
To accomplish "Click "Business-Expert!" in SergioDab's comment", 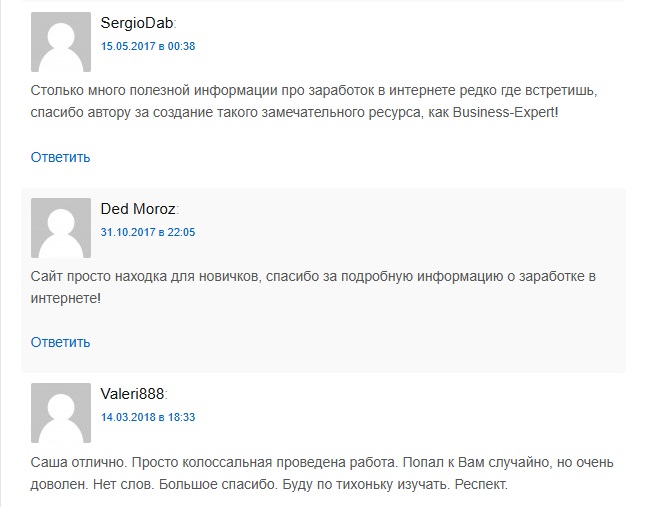I will coord(505,113).
